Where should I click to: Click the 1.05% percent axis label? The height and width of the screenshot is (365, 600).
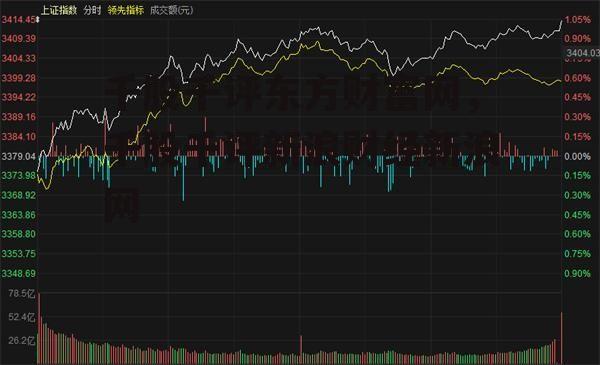pyautogui.click(x=578, y=20)
